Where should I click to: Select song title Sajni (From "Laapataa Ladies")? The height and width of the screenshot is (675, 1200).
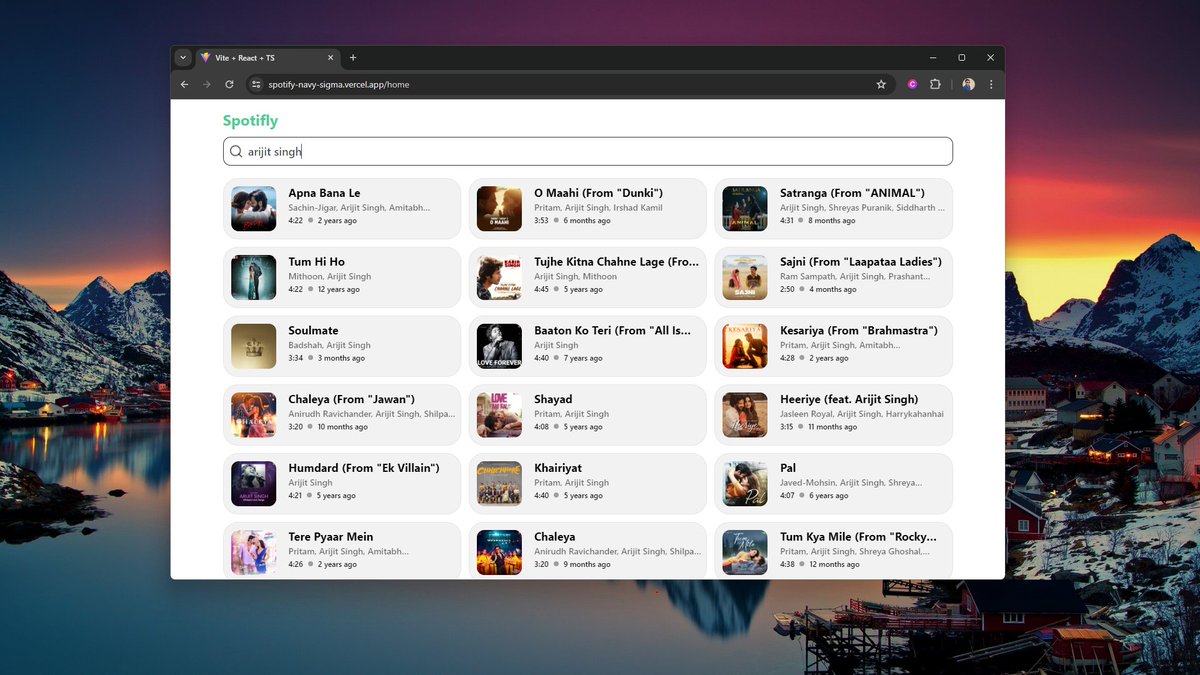point(861,262)
